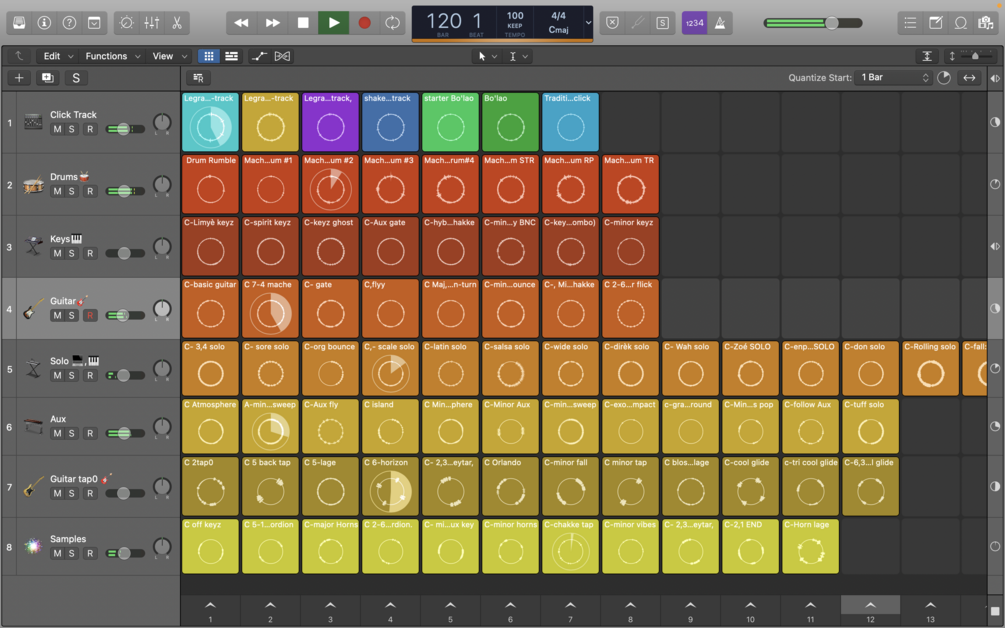Viewport: 1005px width, 628px height.
Task: Click the global solo S button in track header
Action: [76, 78]
